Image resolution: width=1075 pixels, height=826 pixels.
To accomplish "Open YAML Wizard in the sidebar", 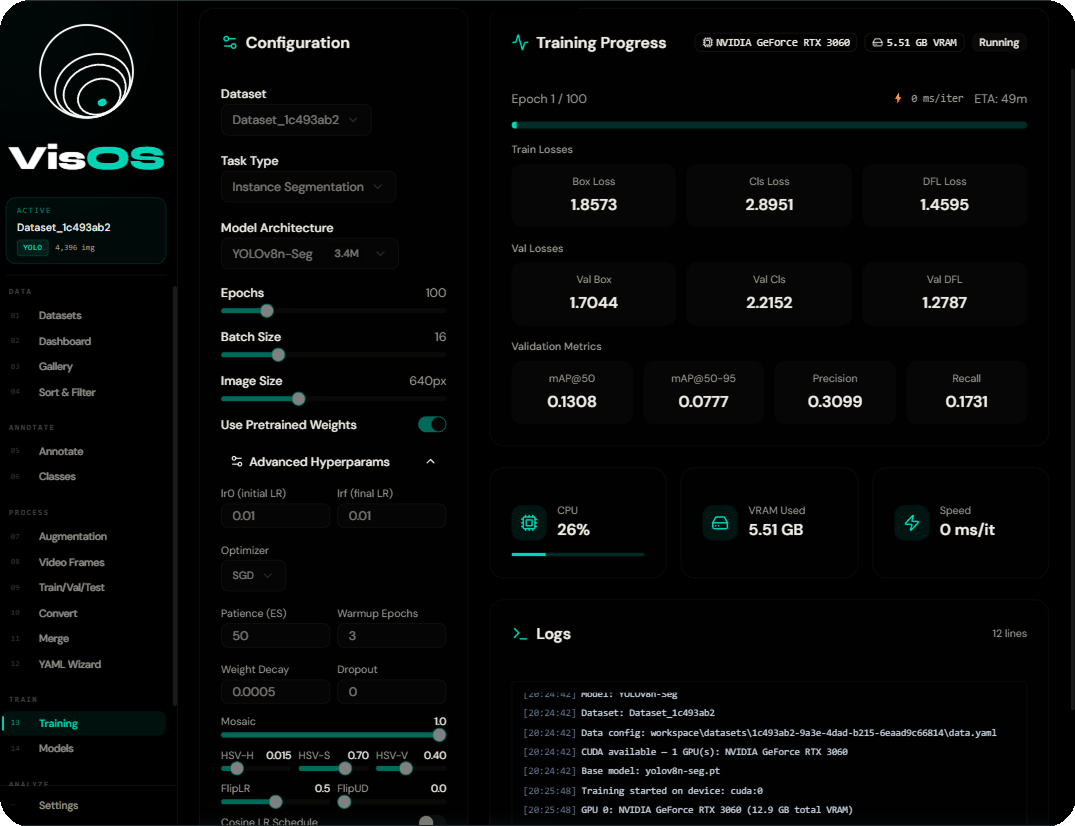I will pos(69,664).
